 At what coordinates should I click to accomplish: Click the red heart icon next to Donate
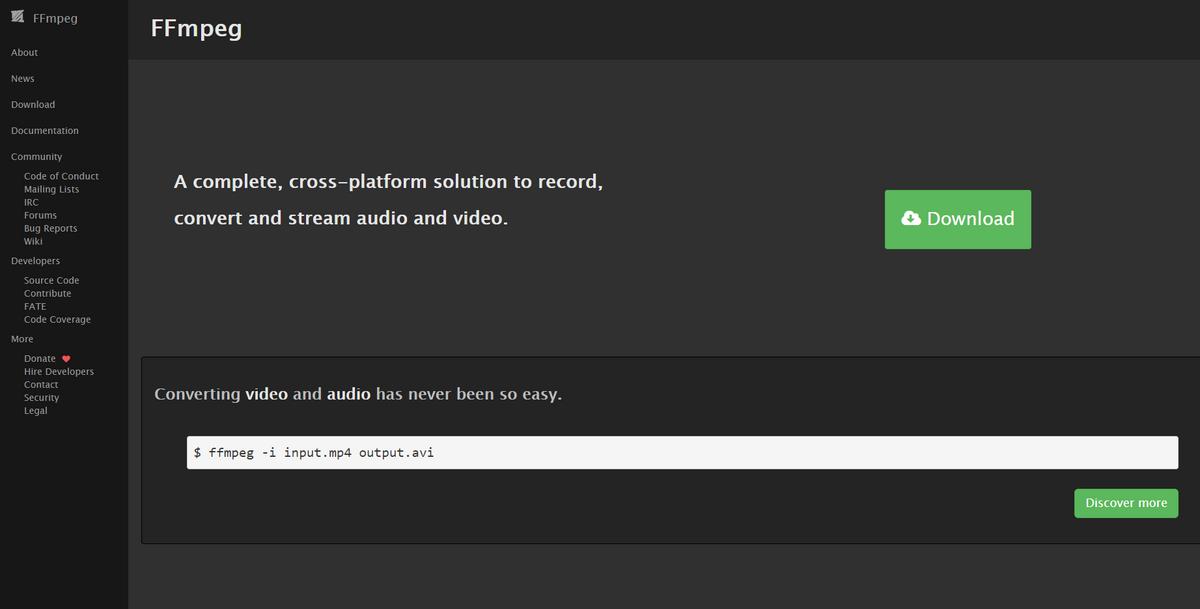66,358
